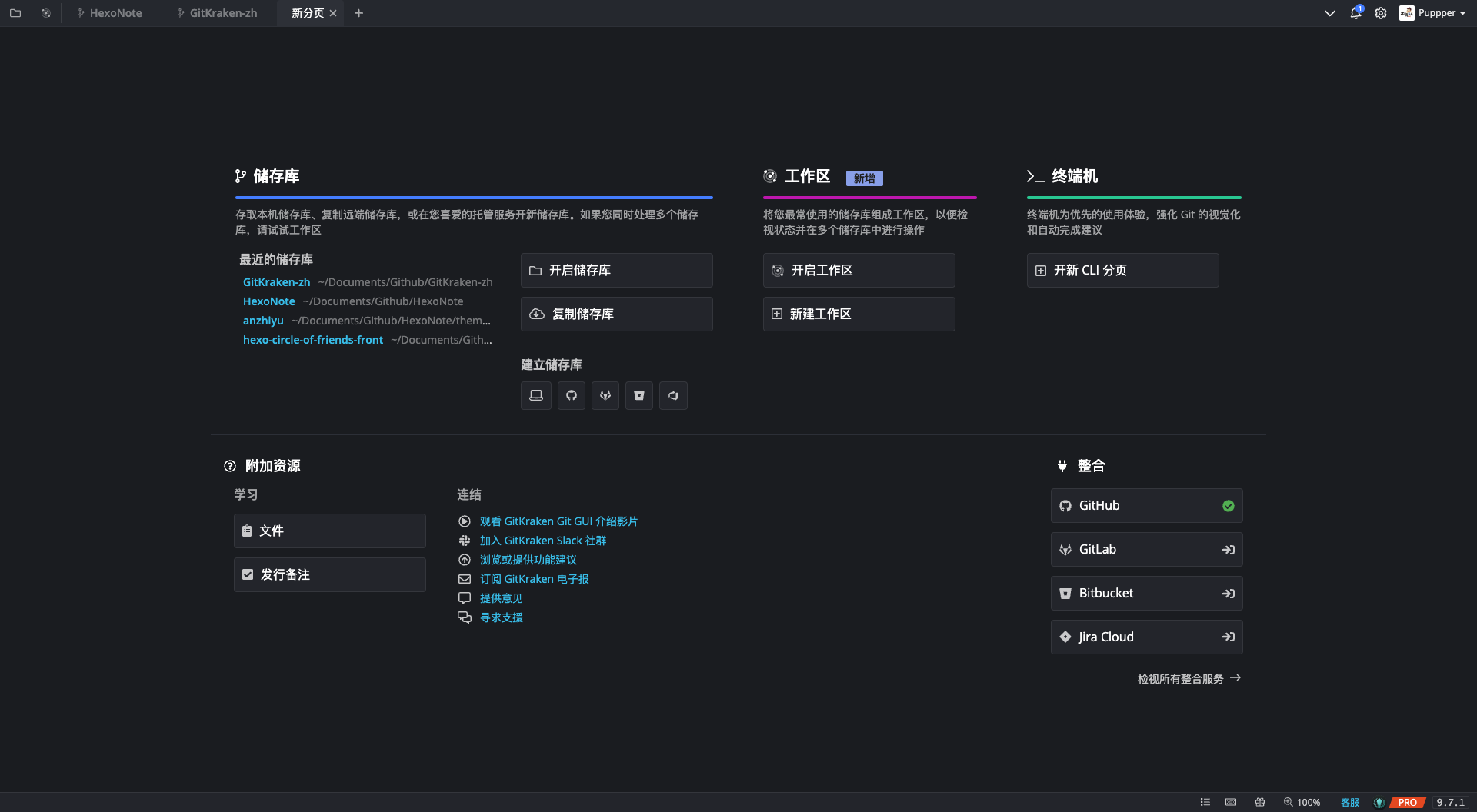The image size is (1477, 812).
Task: Open the 寻求支援 support link
Action: coord(502,617)
